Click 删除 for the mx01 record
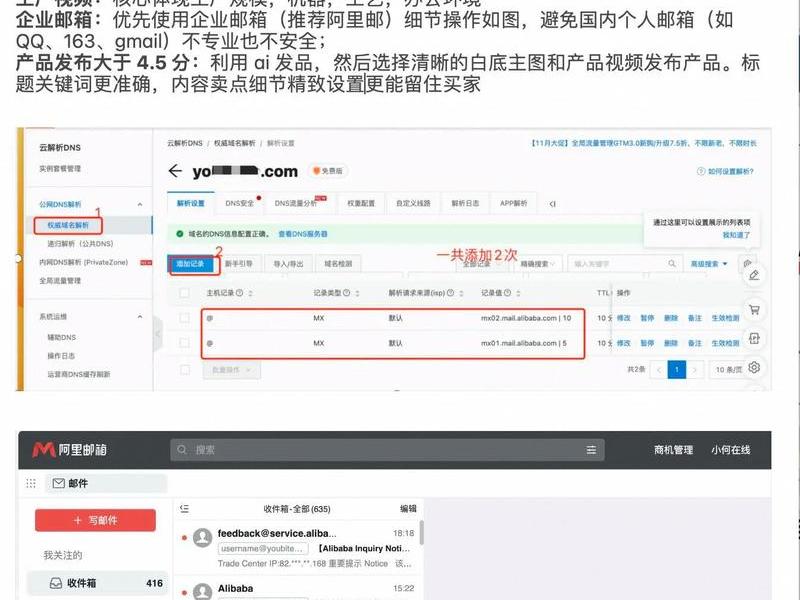The height and width of the screenshot is (600, 800). (671, 343)
